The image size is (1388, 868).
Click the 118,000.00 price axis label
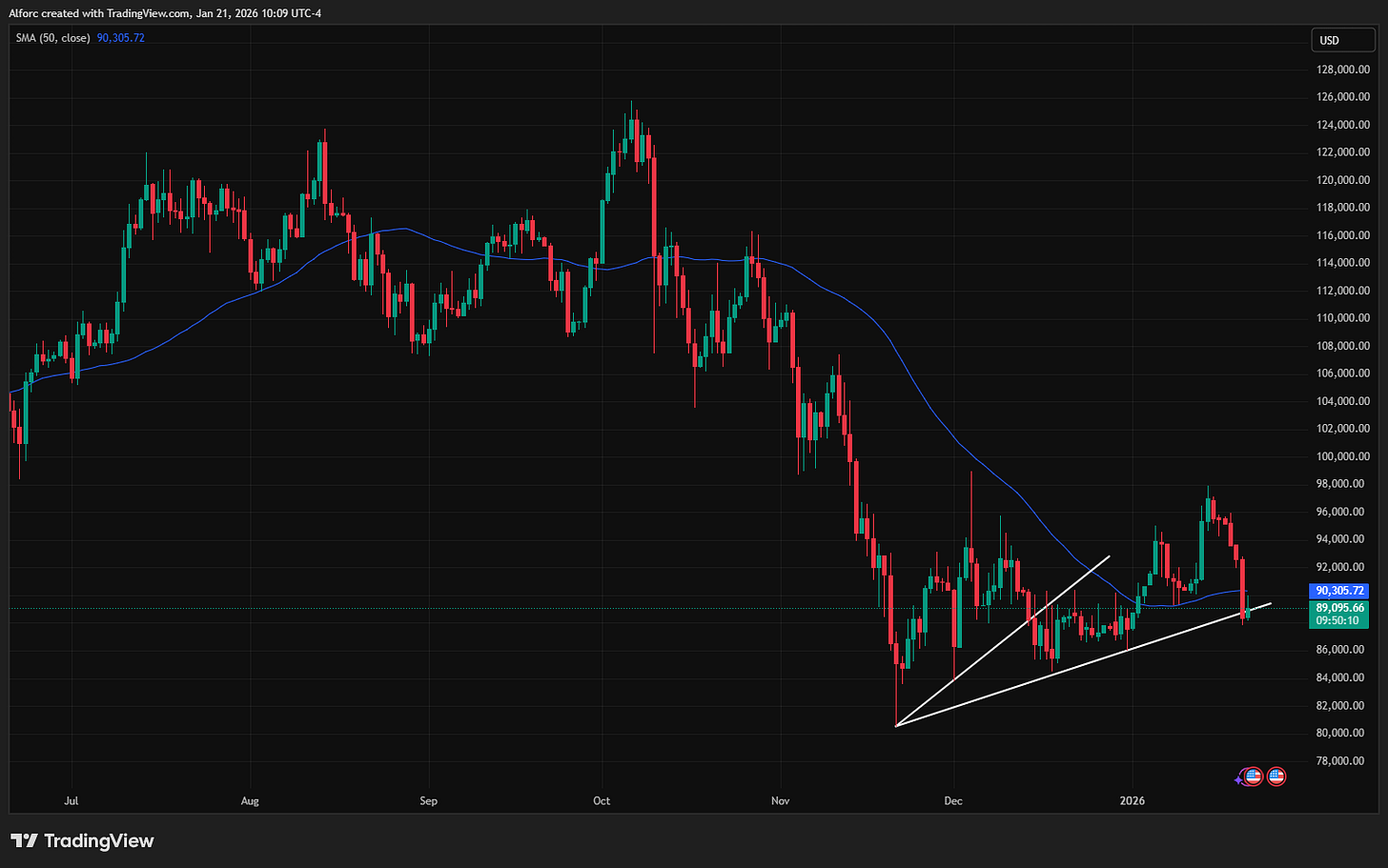[x=1343, y=208]
